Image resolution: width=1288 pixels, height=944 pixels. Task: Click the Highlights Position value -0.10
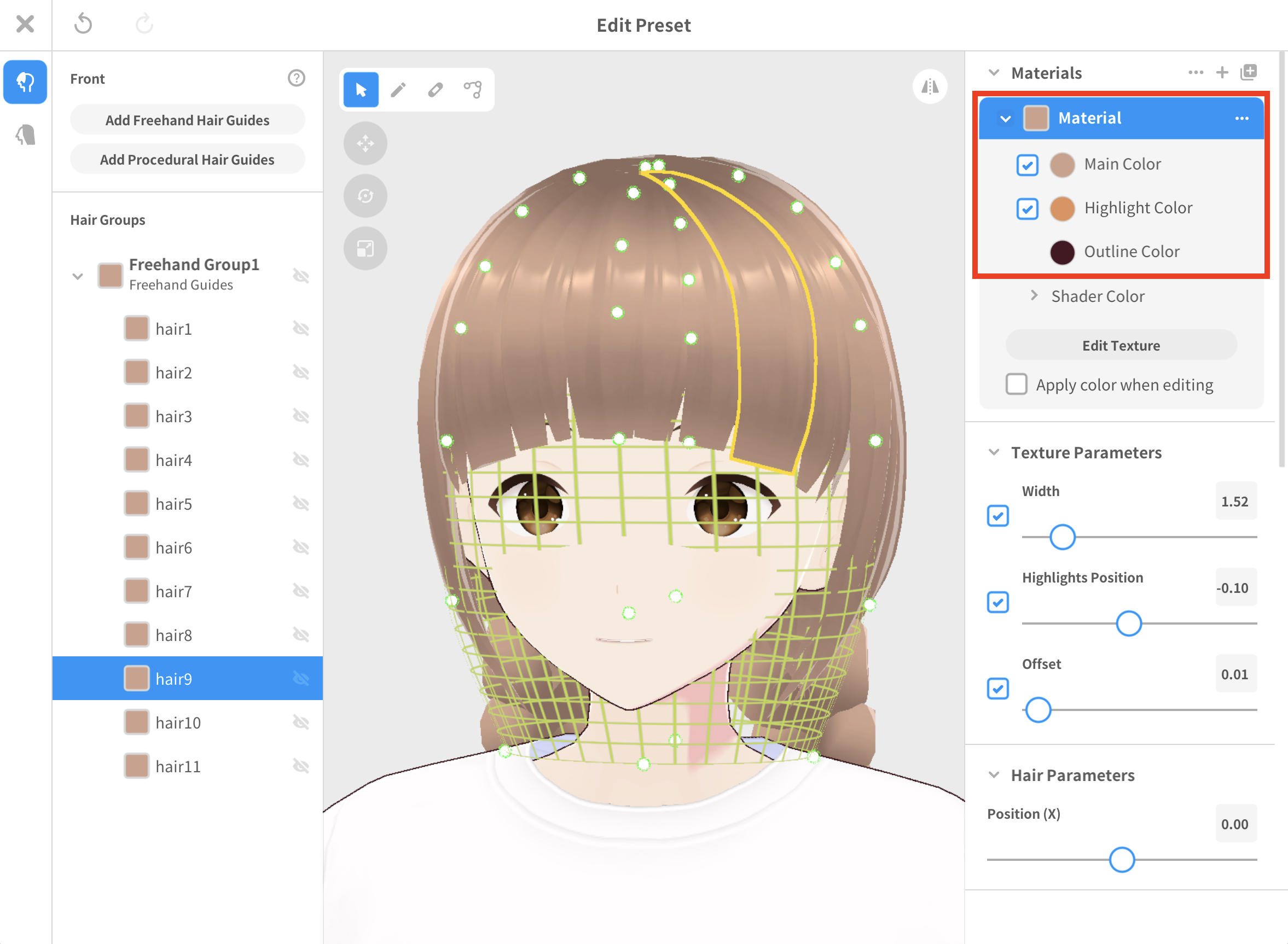[1235, 587]
